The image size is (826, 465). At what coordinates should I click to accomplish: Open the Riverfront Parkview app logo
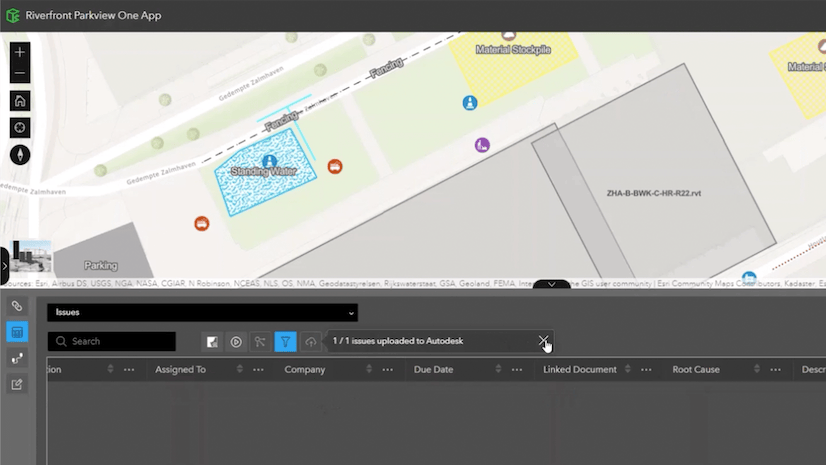[x=13, y=15]
